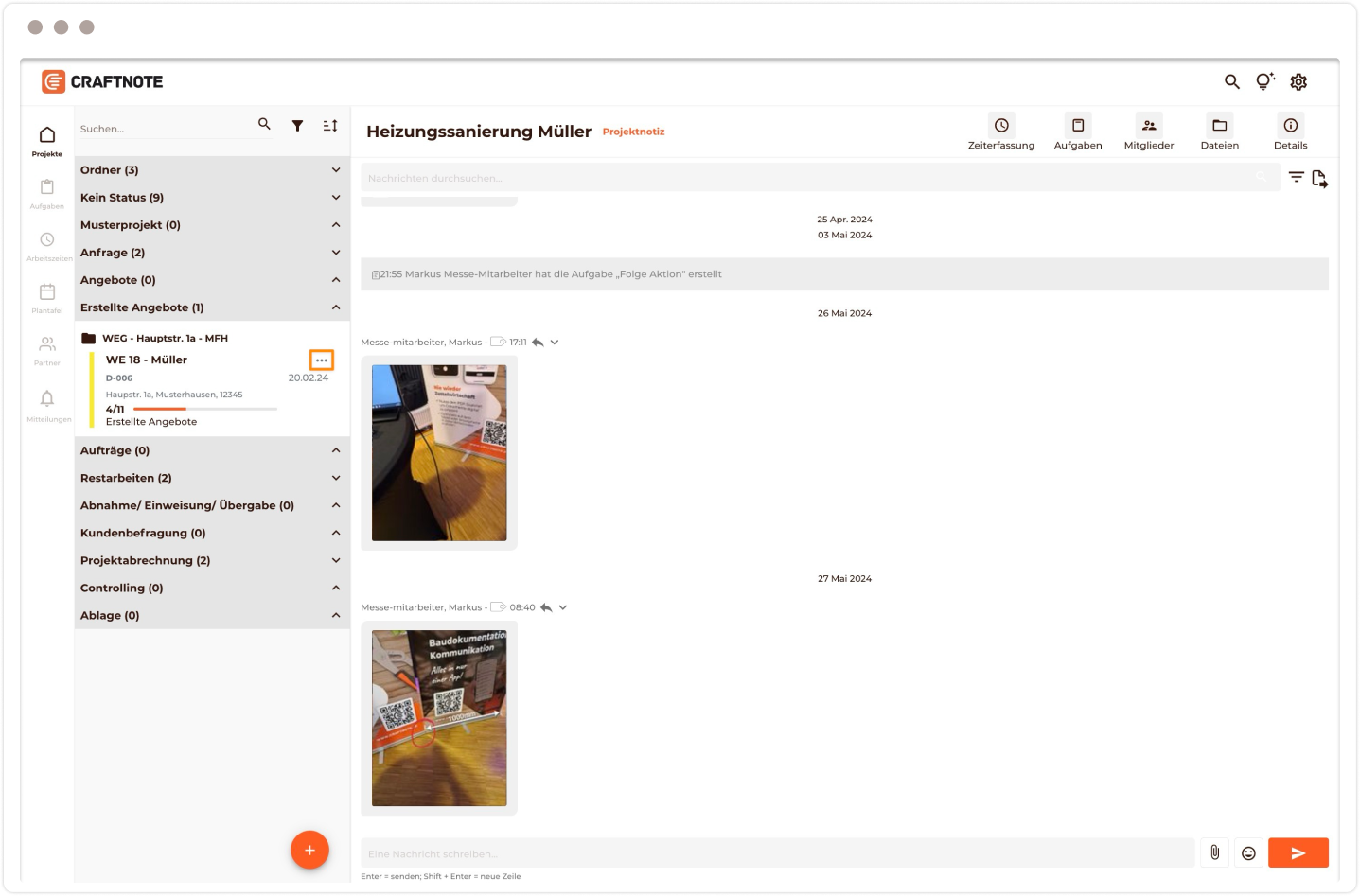Change project list sort order

[330, 126]
